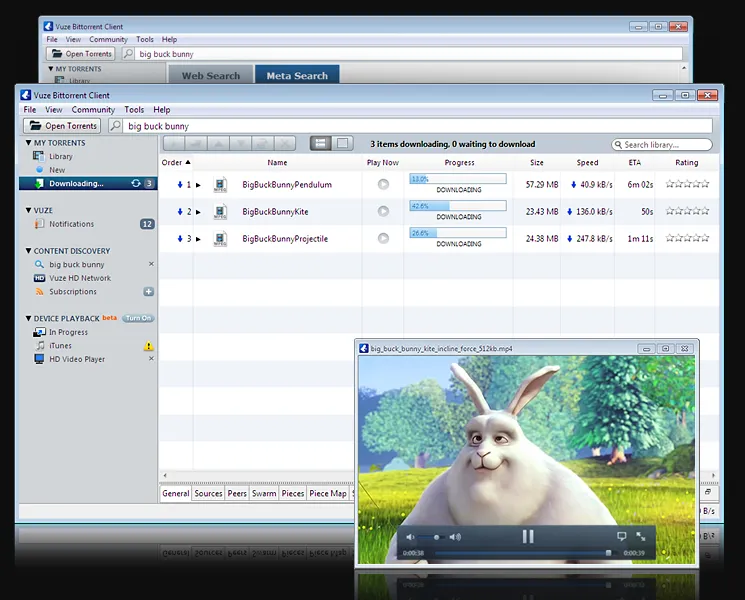Open Vuze HD Network
Screen dimensions: 745x600
80,278
